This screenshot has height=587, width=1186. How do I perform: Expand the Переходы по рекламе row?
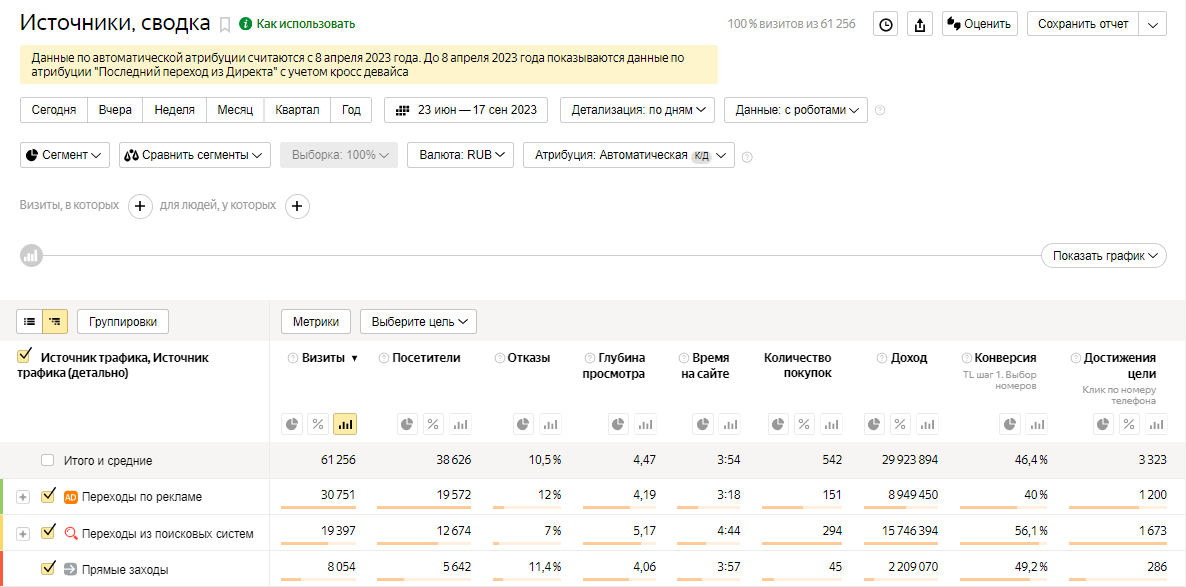[23, 497]
